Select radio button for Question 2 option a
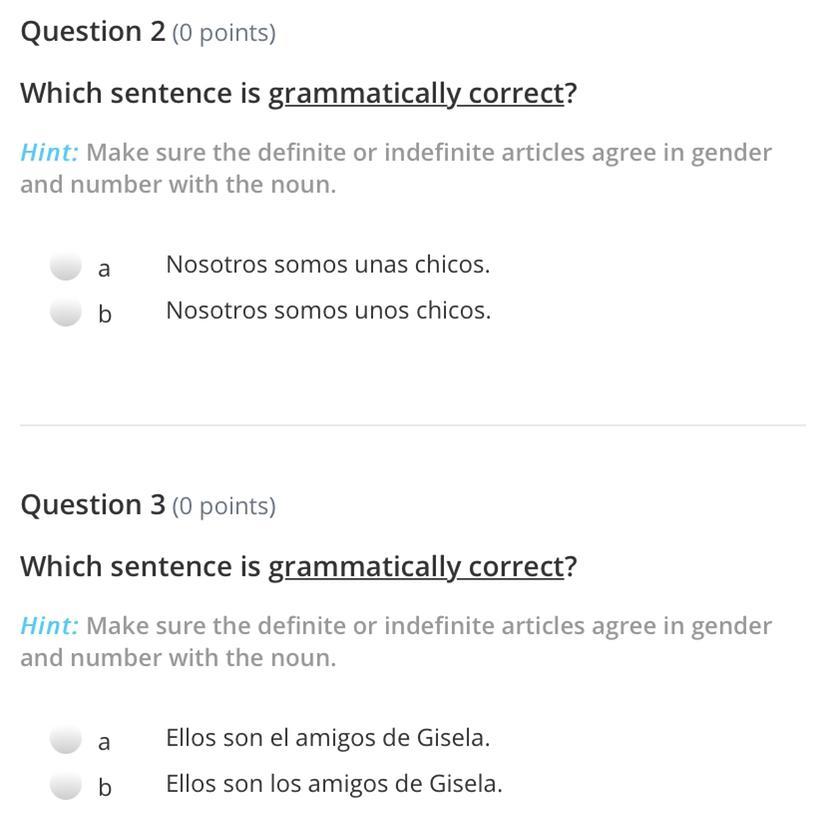Image resolution: width=826 pixels, height=829 pixels. pyautogui.click(x=66, y=266)
